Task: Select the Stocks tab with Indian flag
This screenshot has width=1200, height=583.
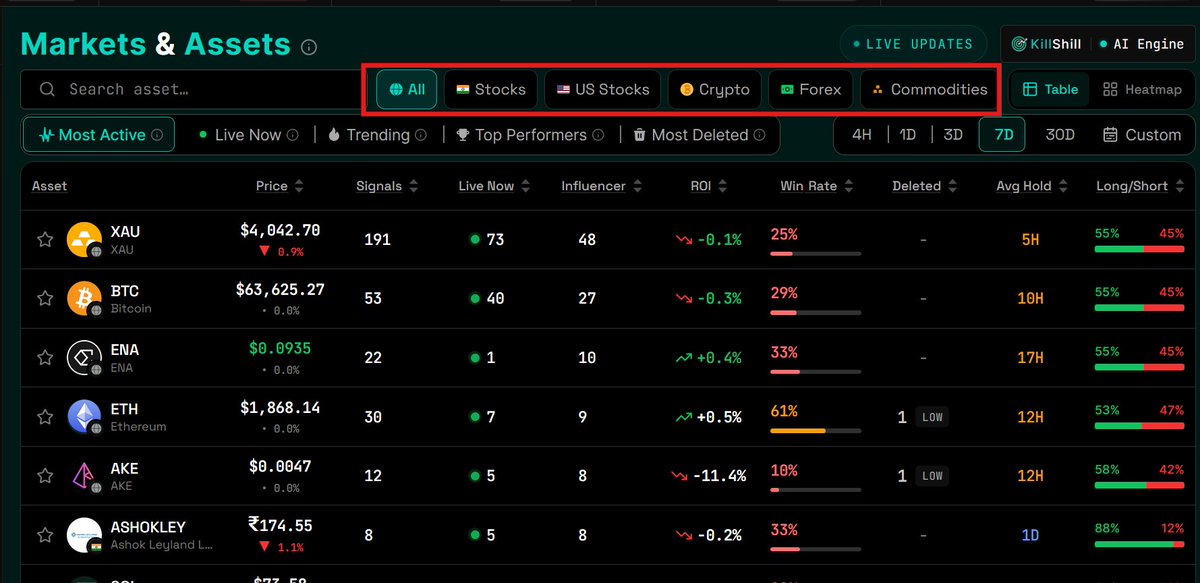Action: [x=490, y=89]
